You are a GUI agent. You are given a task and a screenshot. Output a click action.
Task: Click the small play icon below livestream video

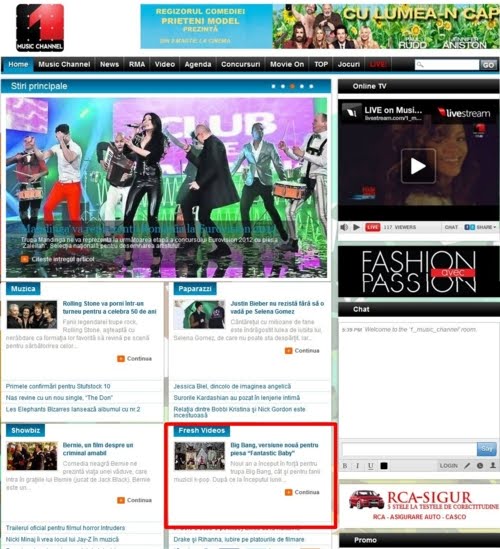click(x=356, y=227)
